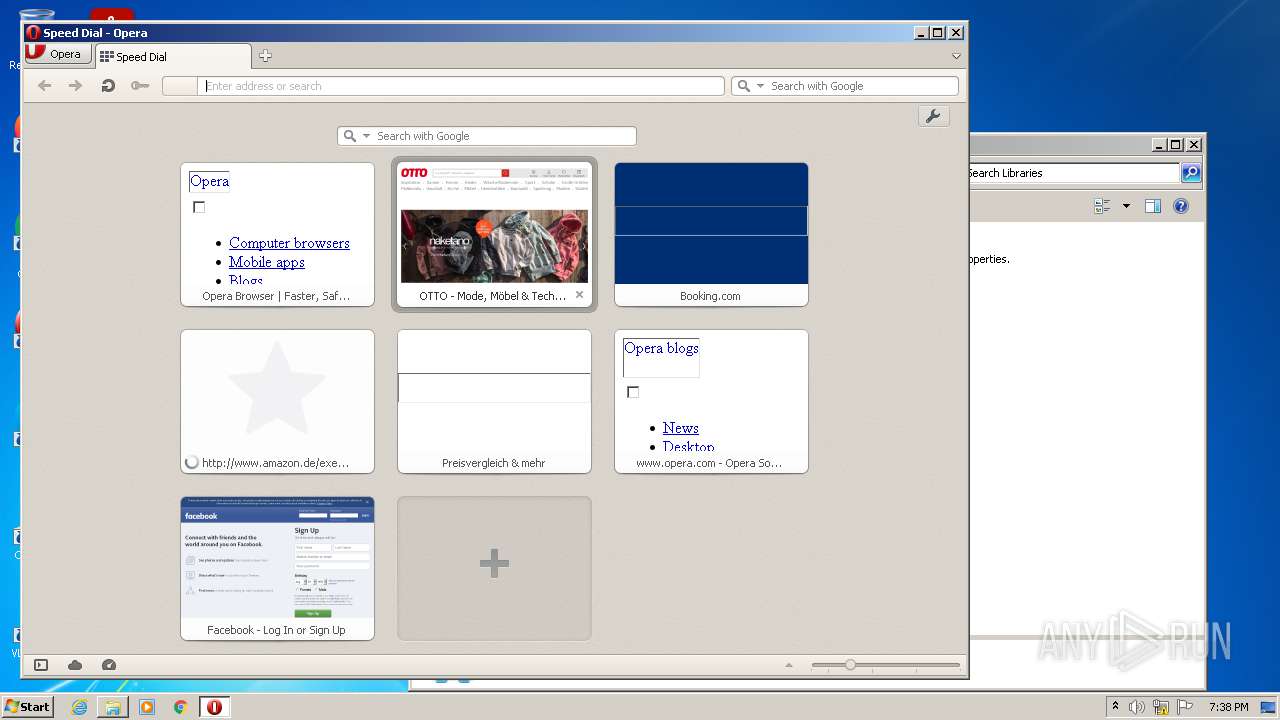Open the amazon.de speed dial tile
The height and width of the screenshot is (720, 1280).
click(x=277, y=401)
